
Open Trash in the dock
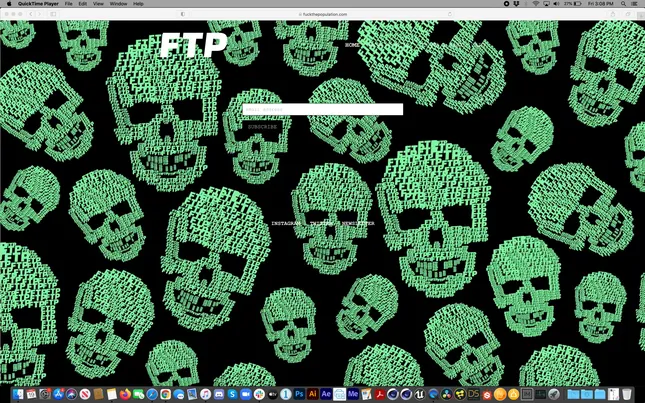(626, 394)
